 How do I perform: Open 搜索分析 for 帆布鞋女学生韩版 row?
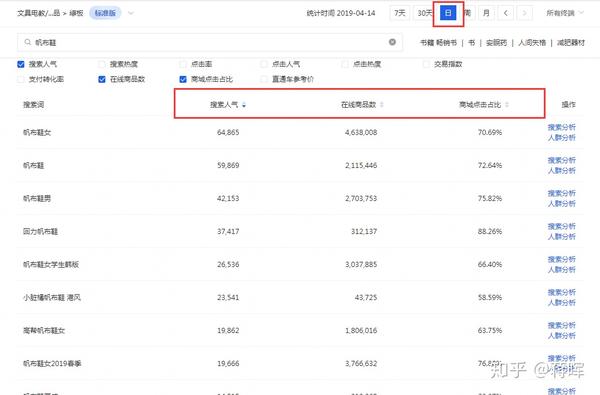(561, 259)
